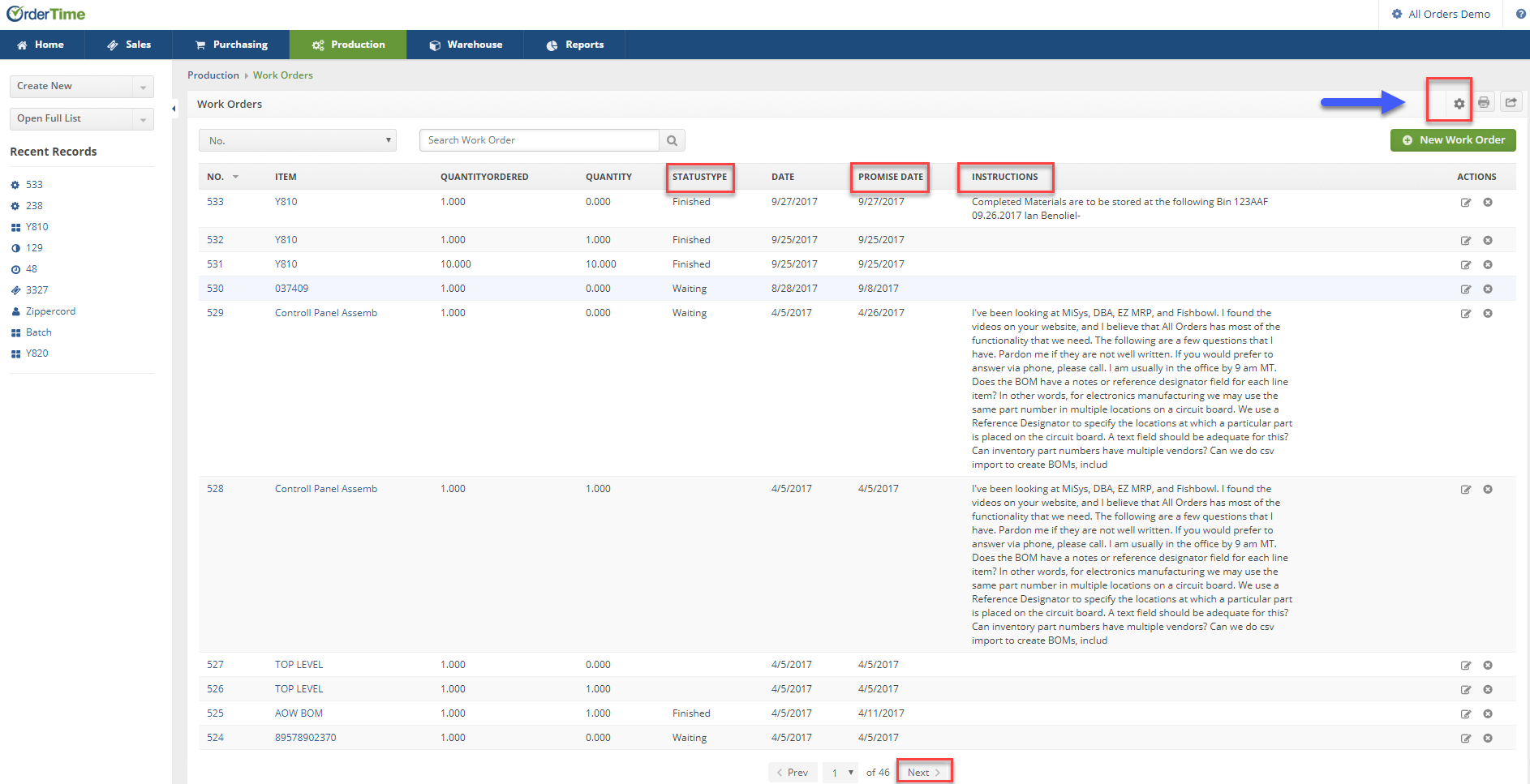This screenshot has width=1530, height=784.
Task: Edit work order 529
Action: coord(1466,314)
